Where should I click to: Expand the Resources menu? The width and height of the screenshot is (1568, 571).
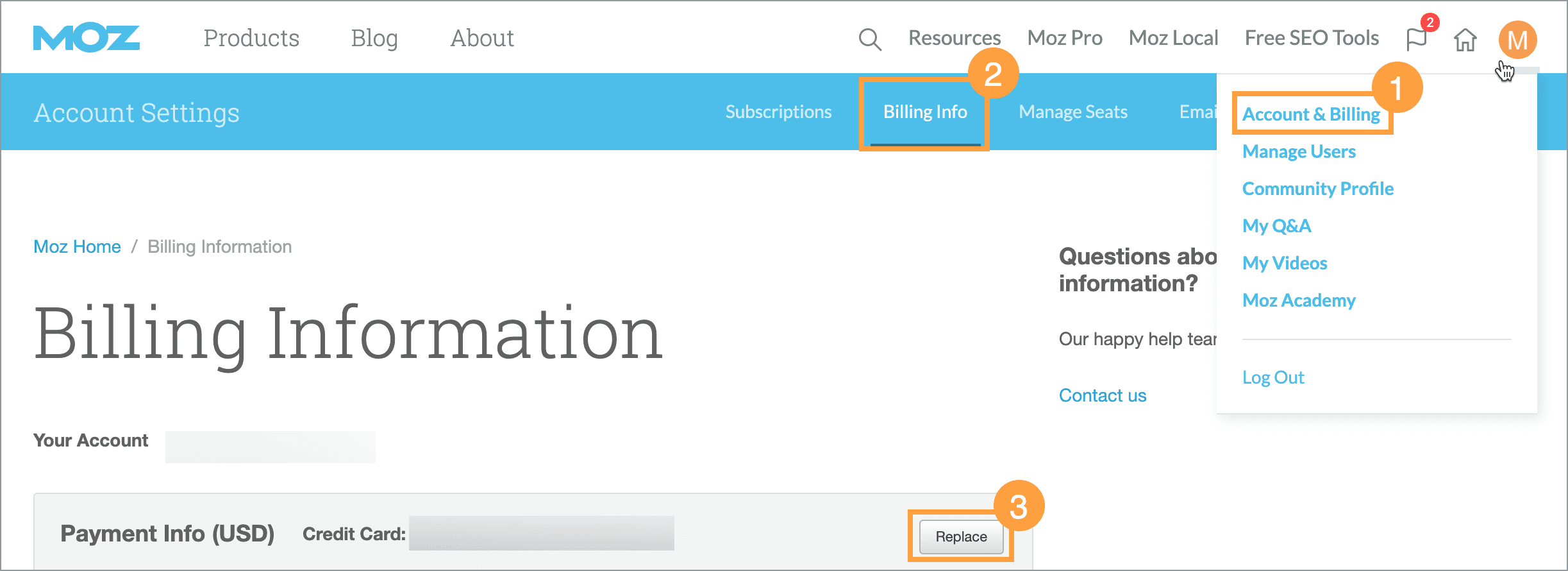tap(955, 38)
